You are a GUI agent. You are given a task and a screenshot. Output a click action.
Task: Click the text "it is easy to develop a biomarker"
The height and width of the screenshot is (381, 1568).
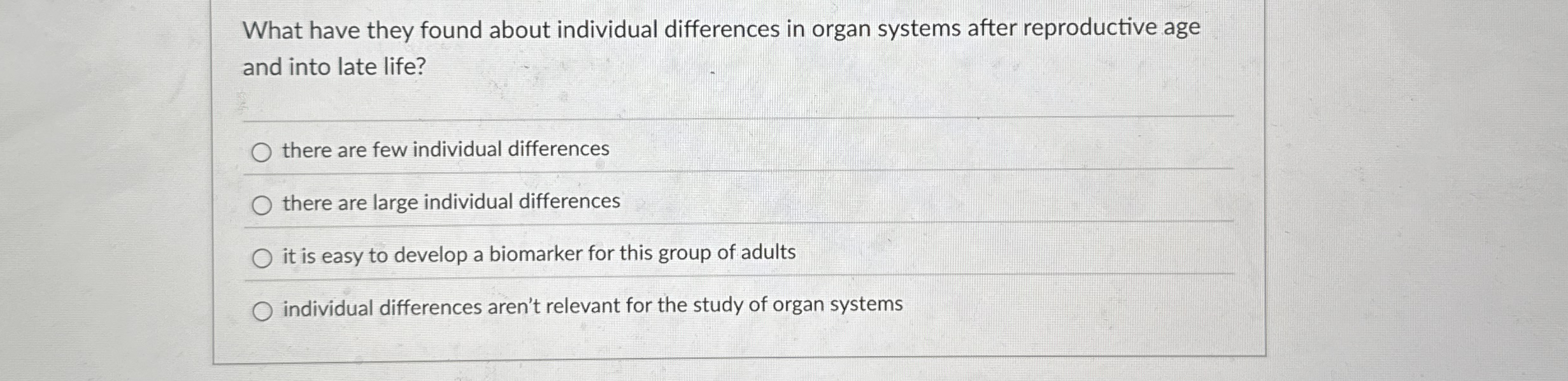pos(538,255)
